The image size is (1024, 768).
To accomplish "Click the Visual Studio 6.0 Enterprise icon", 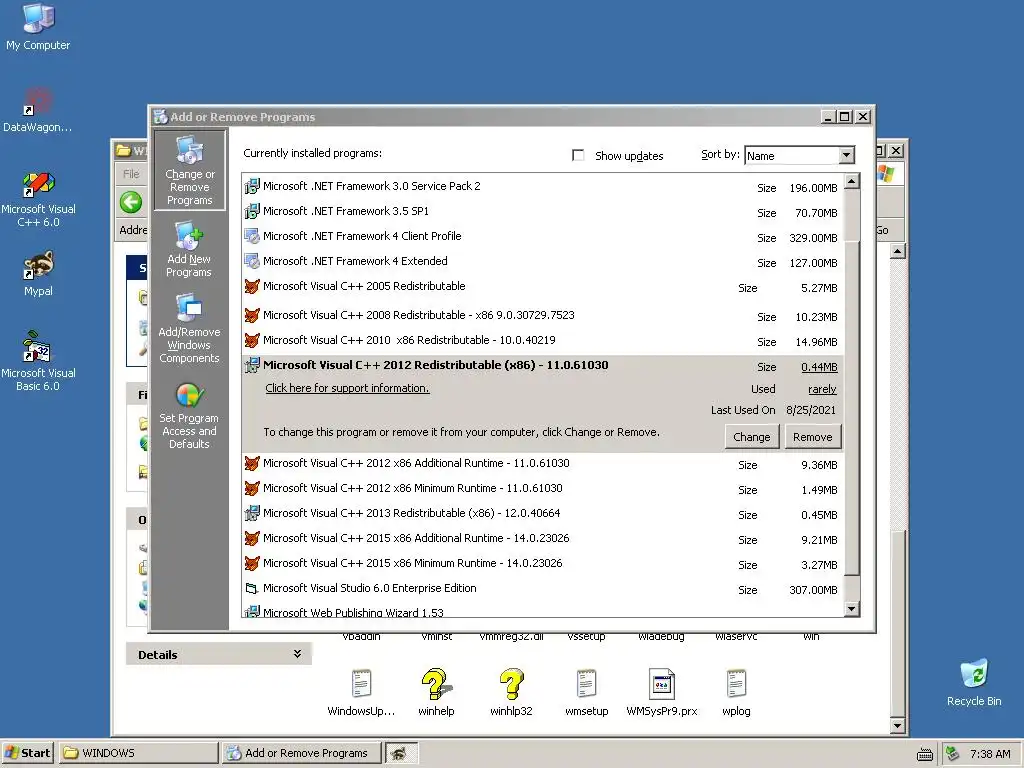I will [251, 588].
